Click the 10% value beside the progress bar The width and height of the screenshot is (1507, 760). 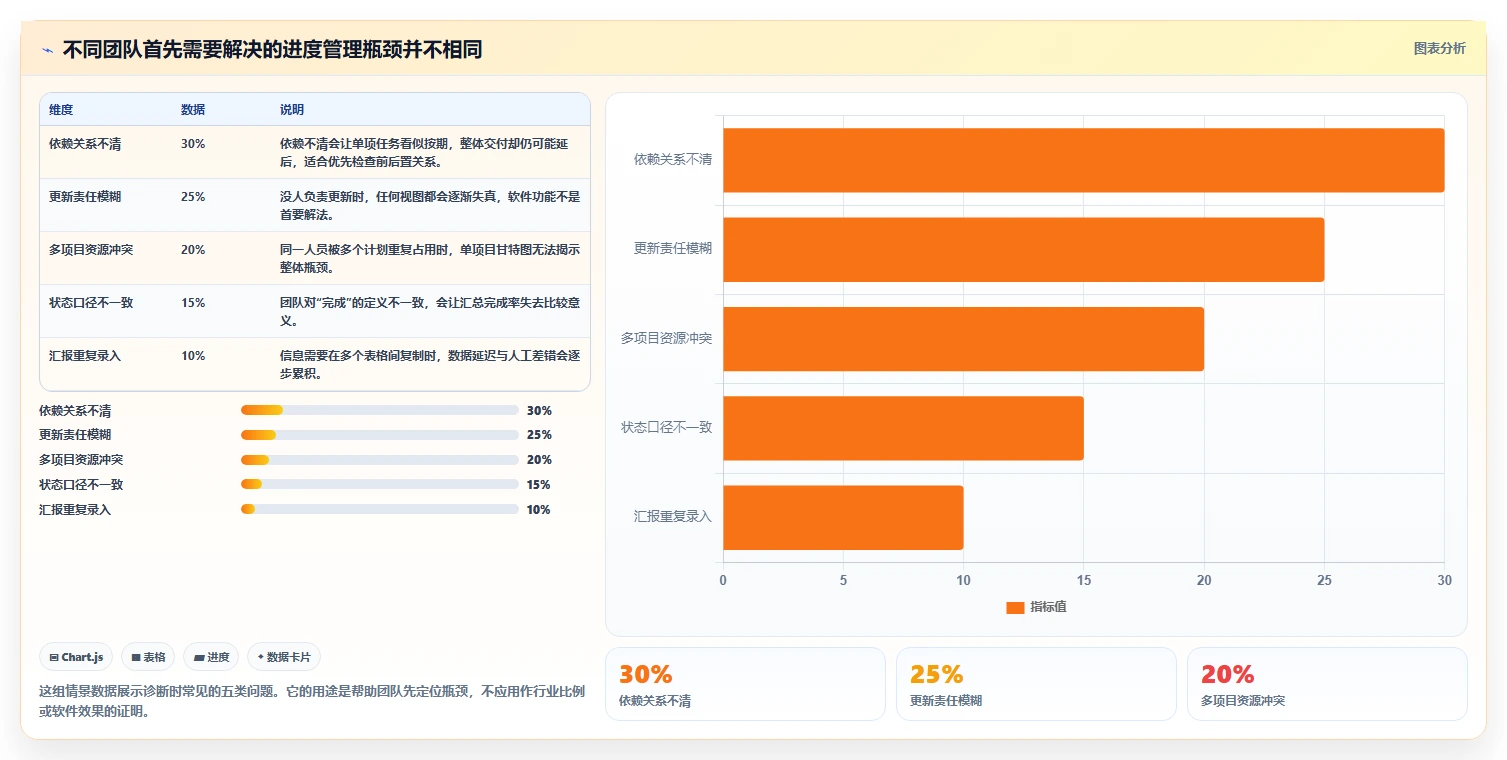click(539, 510)
